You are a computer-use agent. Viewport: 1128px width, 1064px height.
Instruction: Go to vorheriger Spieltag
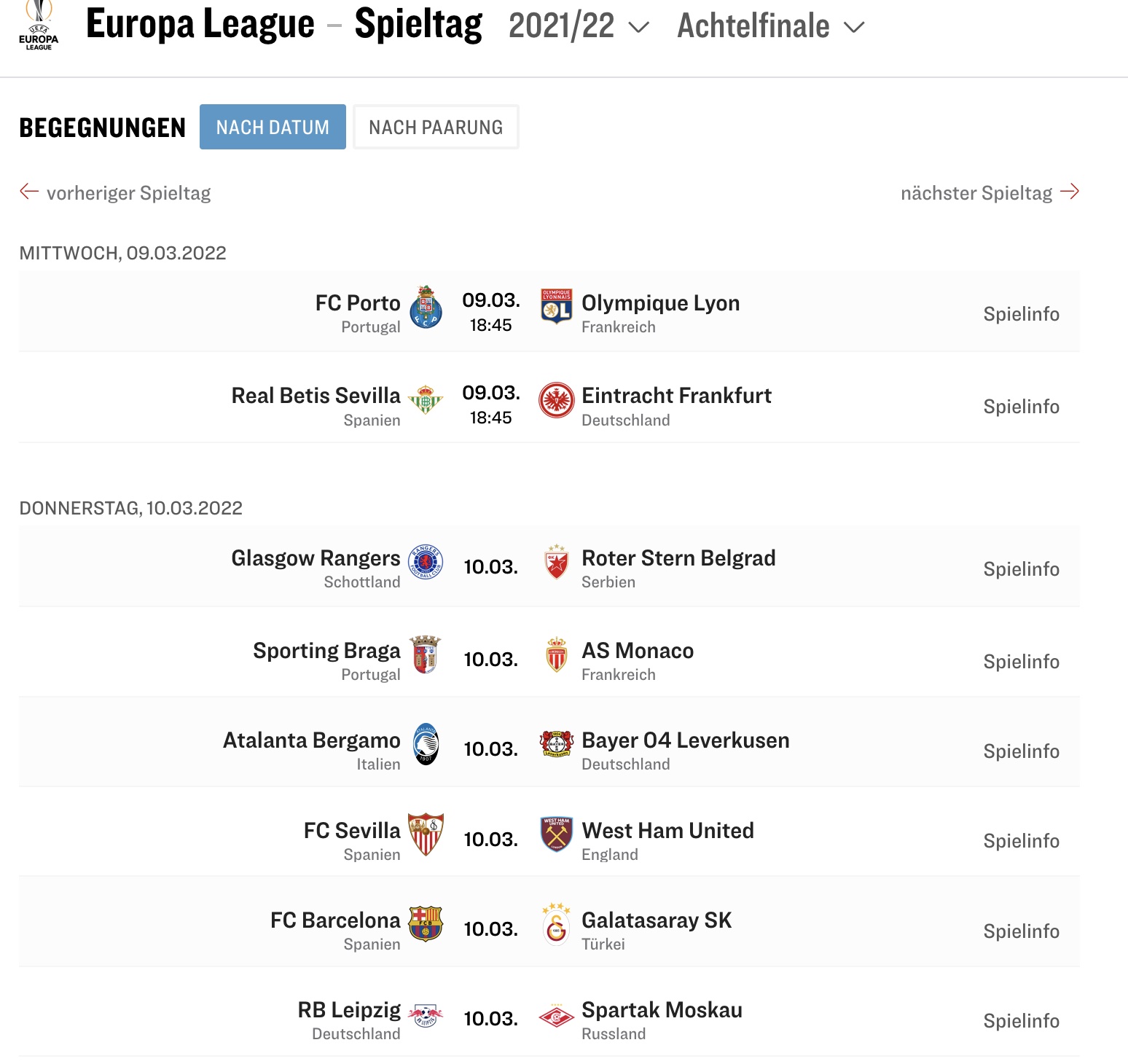tap(115, 192)
